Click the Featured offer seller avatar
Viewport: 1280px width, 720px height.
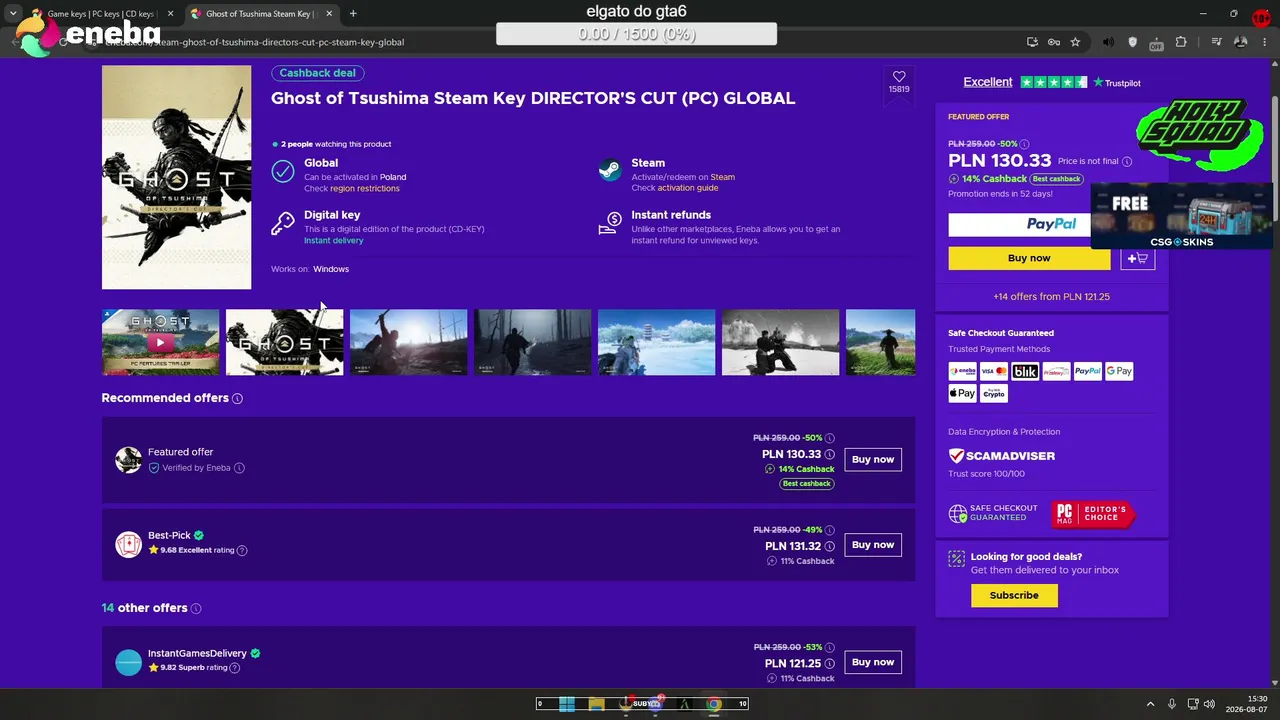point(128,460)
